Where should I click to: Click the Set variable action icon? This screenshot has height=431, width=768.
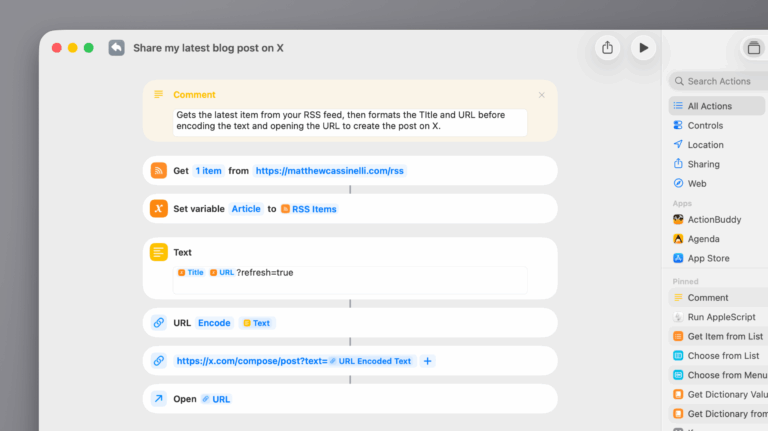pos(158,209)
